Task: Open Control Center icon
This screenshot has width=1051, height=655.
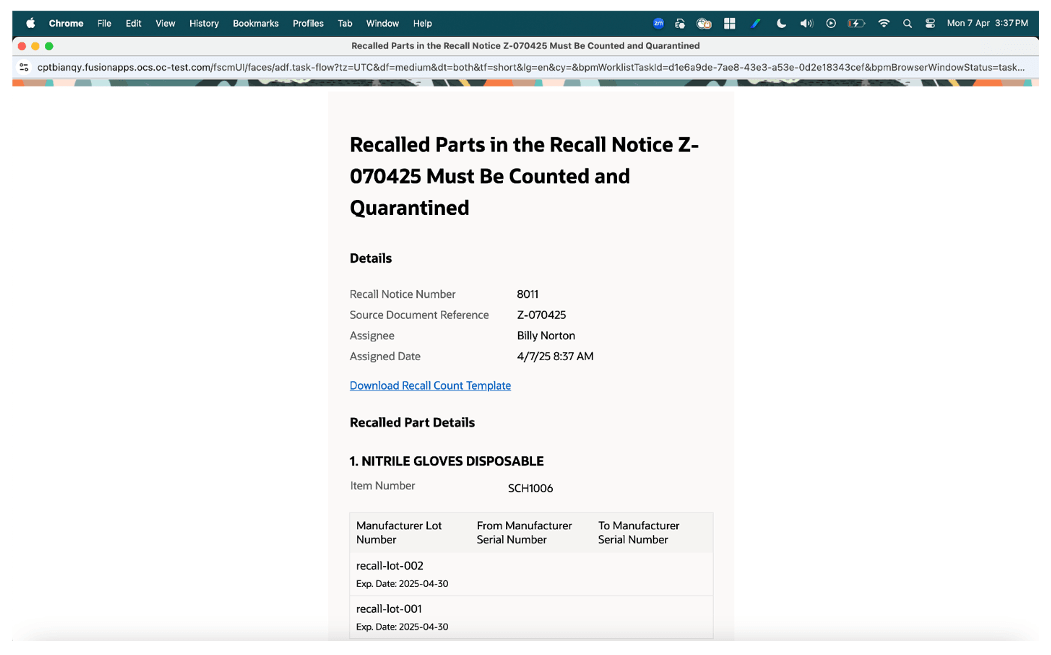Action: (x=930, y=23)
